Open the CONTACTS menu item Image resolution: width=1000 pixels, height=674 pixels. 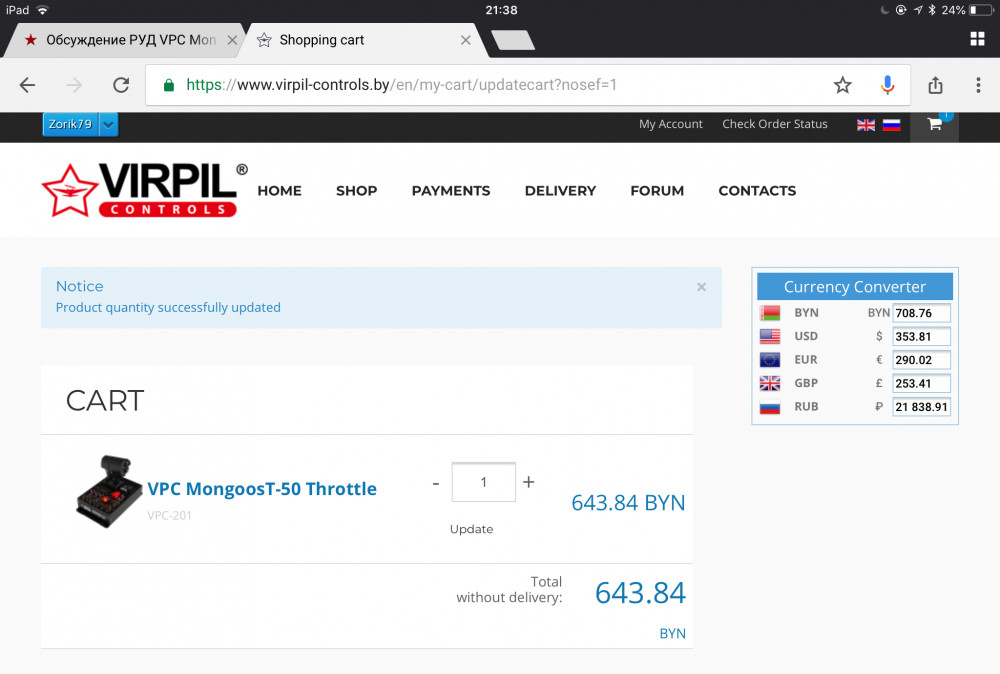click(757, 191)
